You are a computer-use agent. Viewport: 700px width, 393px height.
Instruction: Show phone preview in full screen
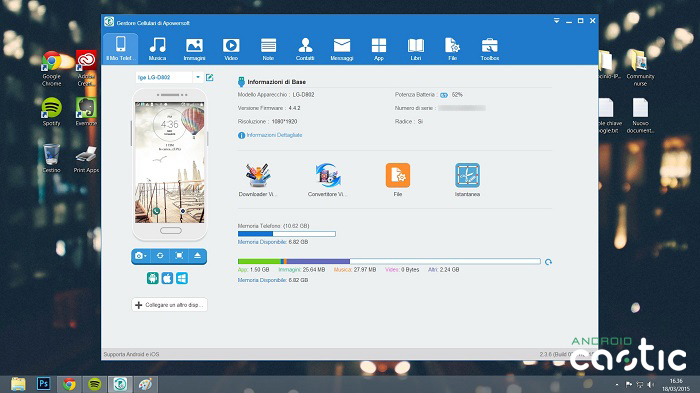(x=179, y=256)
